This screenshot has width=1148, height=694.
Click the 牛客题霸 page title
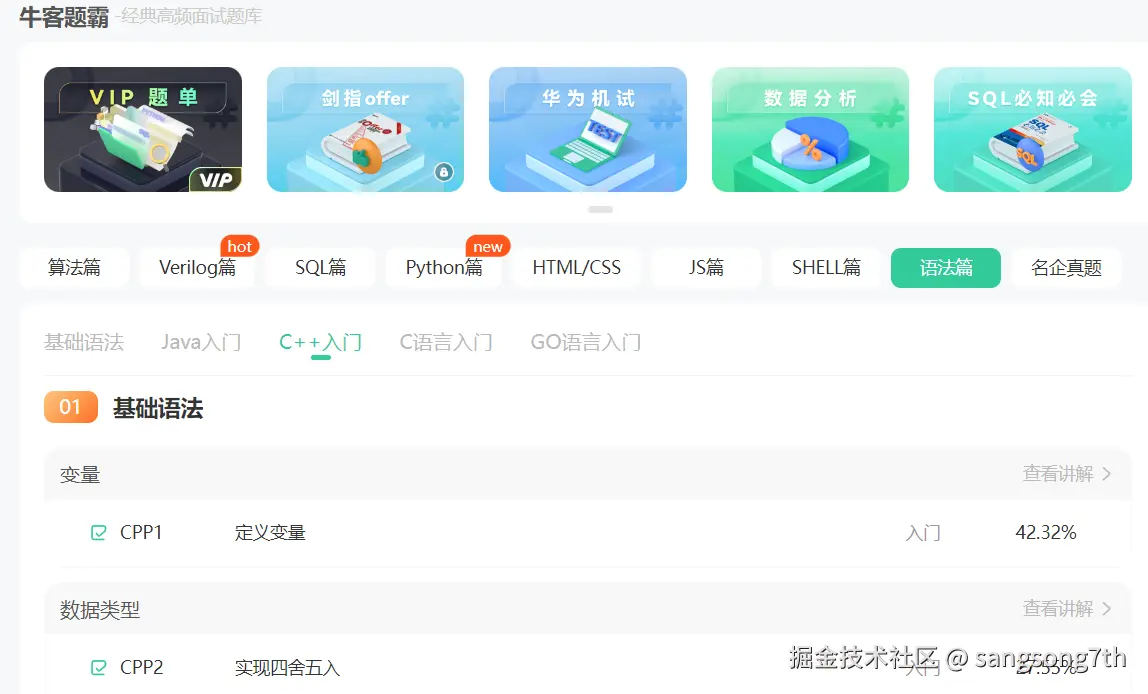64,16
